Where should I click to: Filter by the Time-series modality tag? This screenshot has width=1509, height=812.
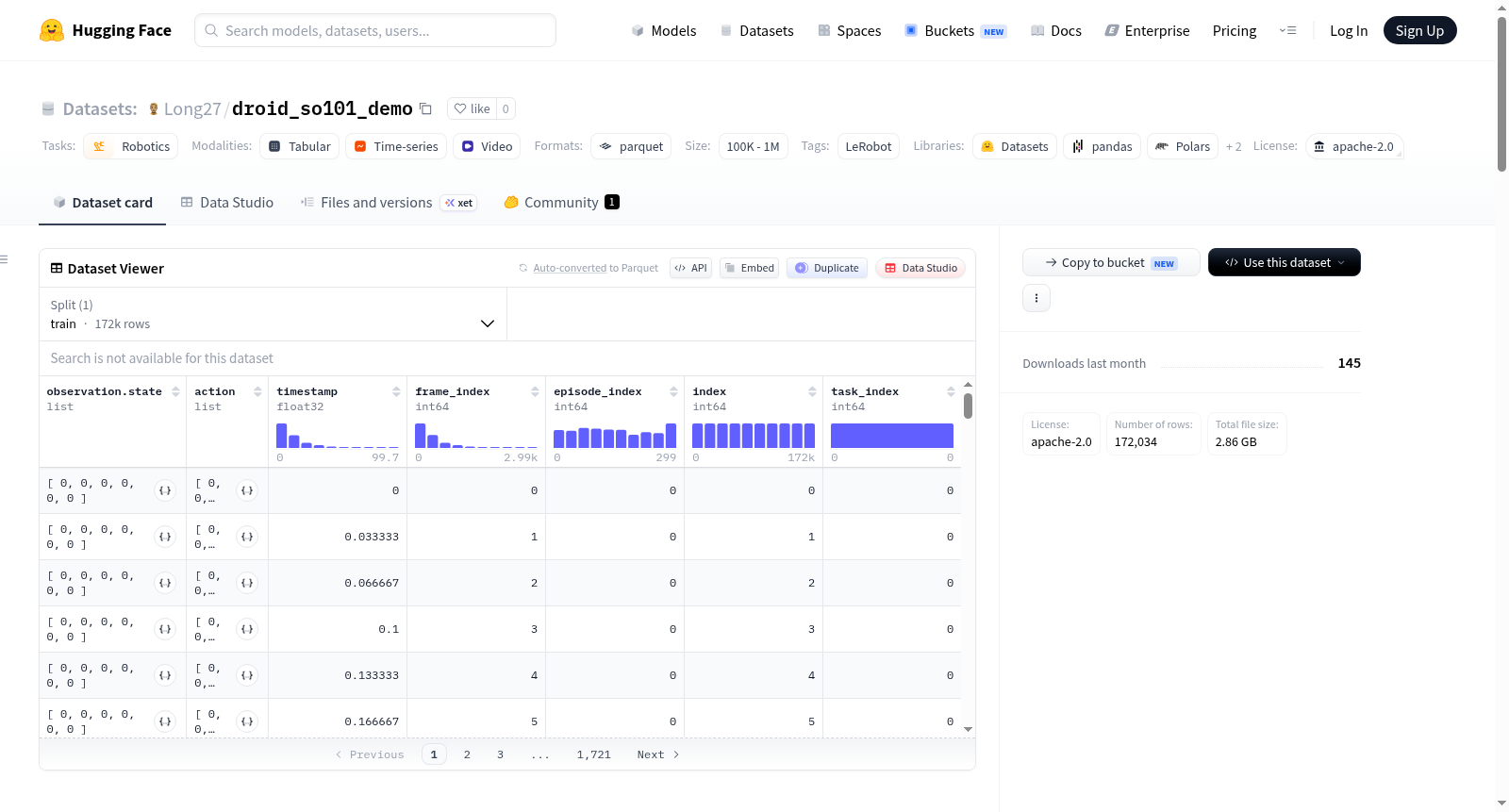tap(396, 146)
